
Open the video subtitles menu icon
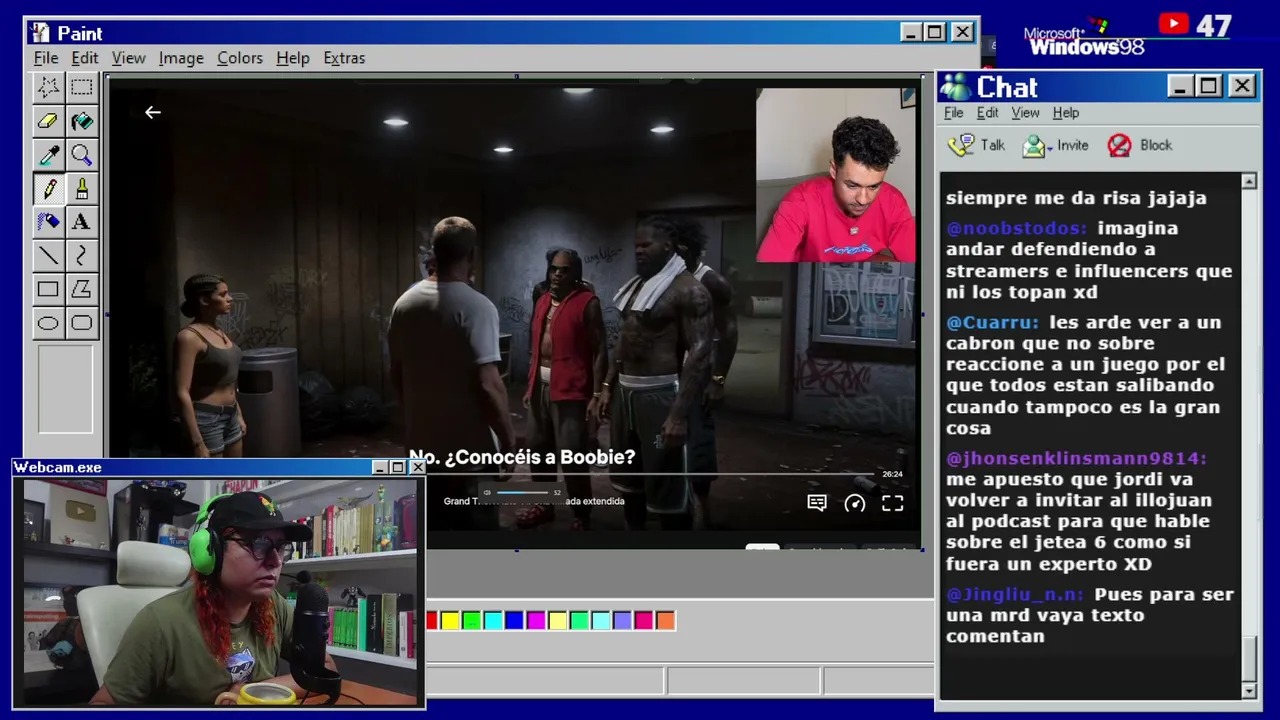[817, 503]
